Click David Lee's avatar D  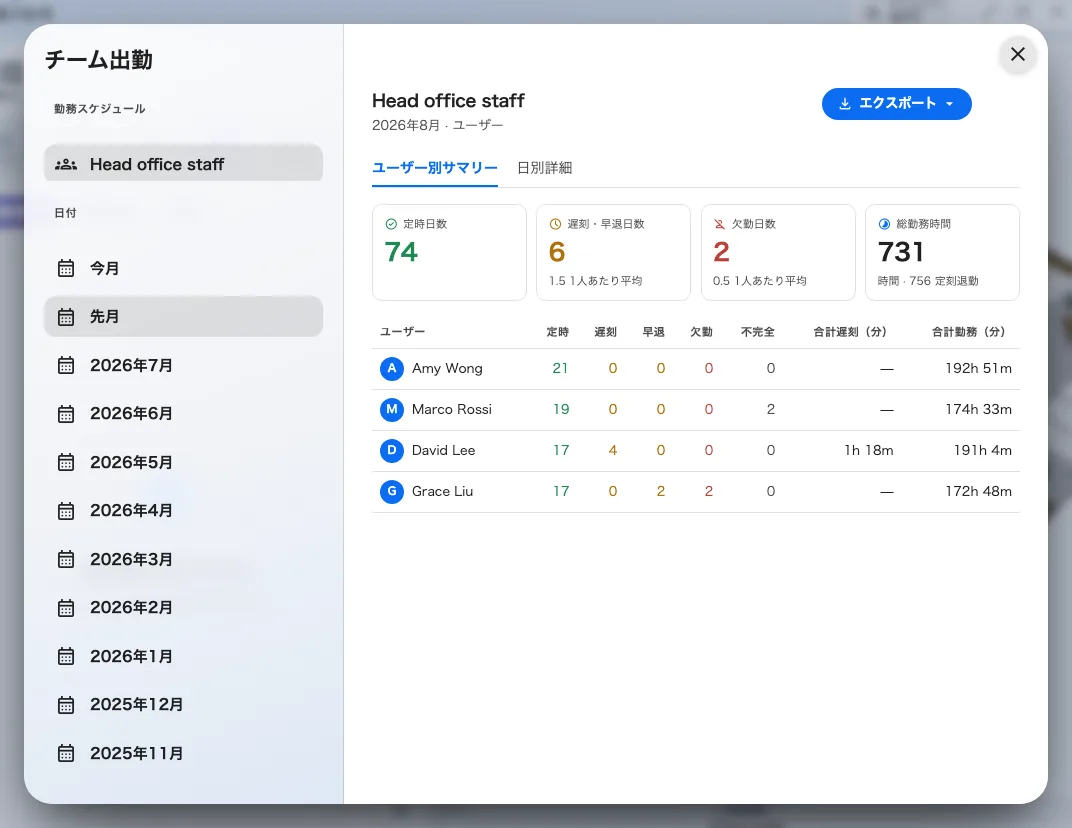(392, 451)
